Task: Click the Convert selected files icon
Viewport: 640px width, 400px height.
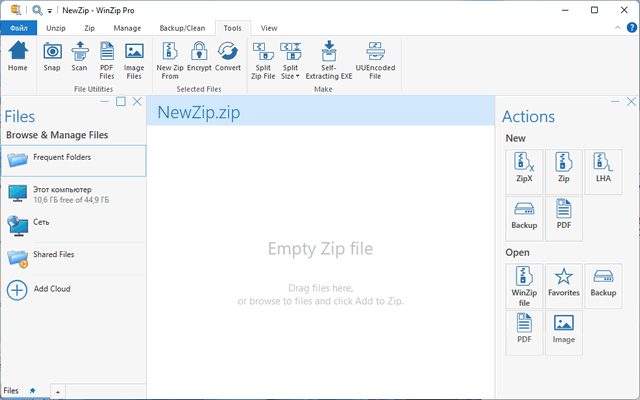Action: coord(228,57)
